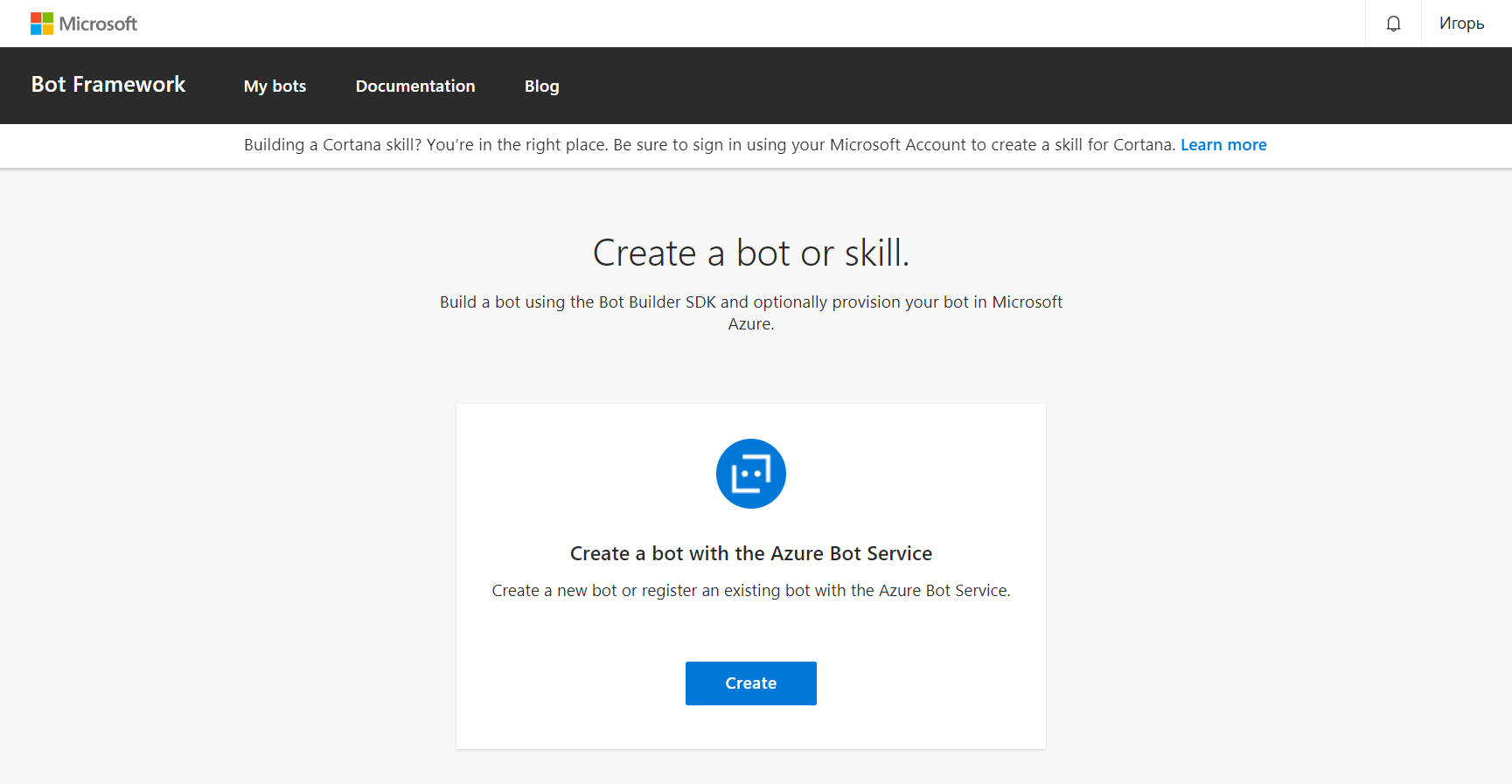Click the blue Create button
1512x784 pixels.
click(x=751, y=683)
